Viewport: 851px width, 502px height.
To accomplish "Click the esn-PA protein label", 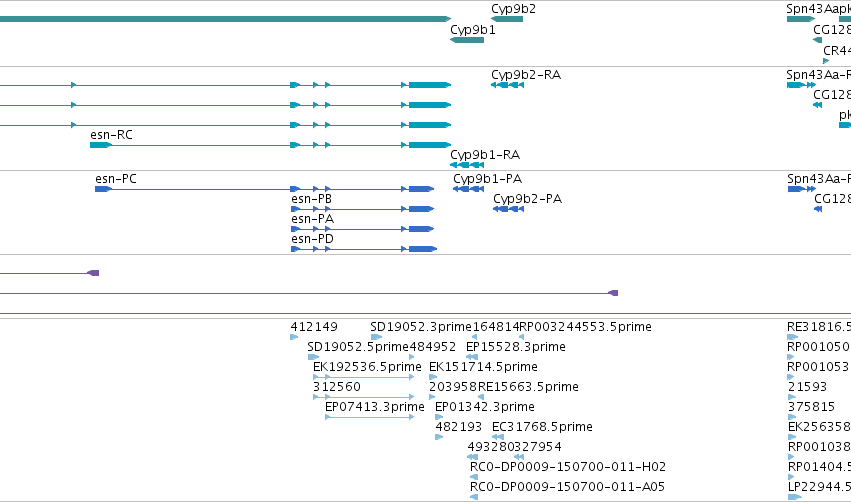I will (313, 219).
